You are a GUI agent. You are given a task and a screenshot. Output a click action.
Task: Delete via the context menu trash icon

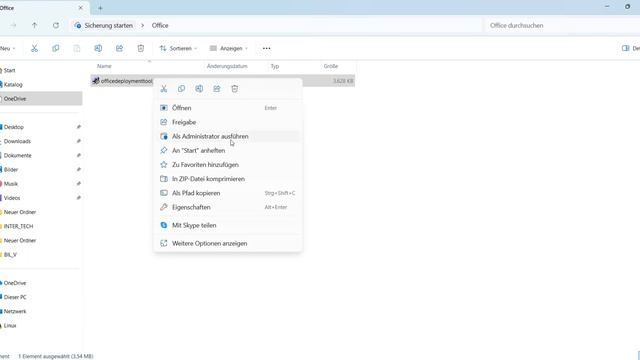click(x=234, y=89)
